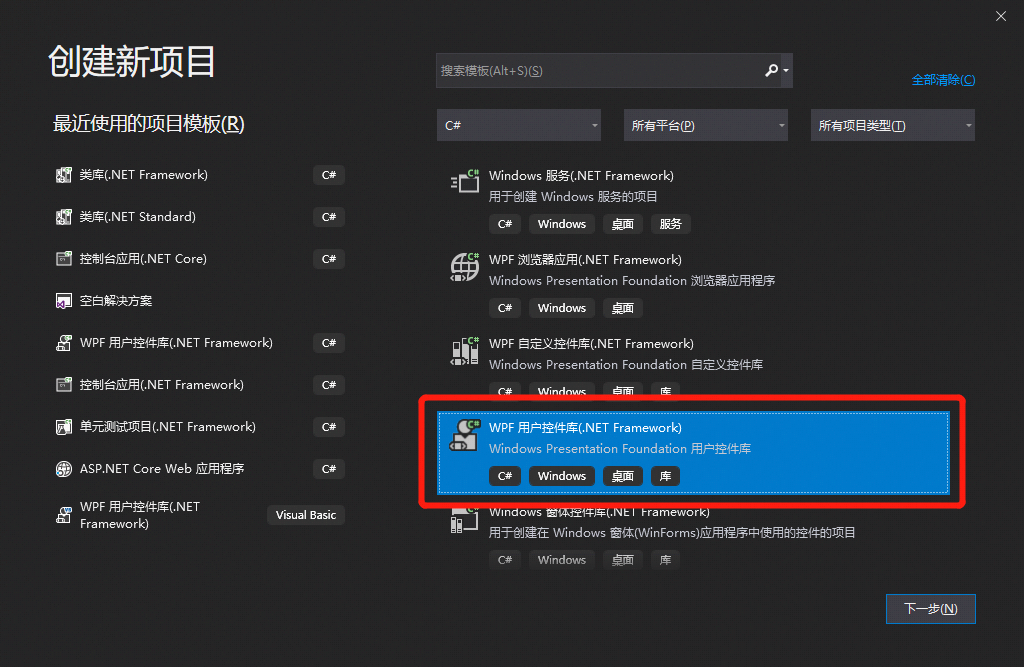Click the WPF browser application globe icon
The width and height of the screenshot is (1024, 667).
(465, 267)
